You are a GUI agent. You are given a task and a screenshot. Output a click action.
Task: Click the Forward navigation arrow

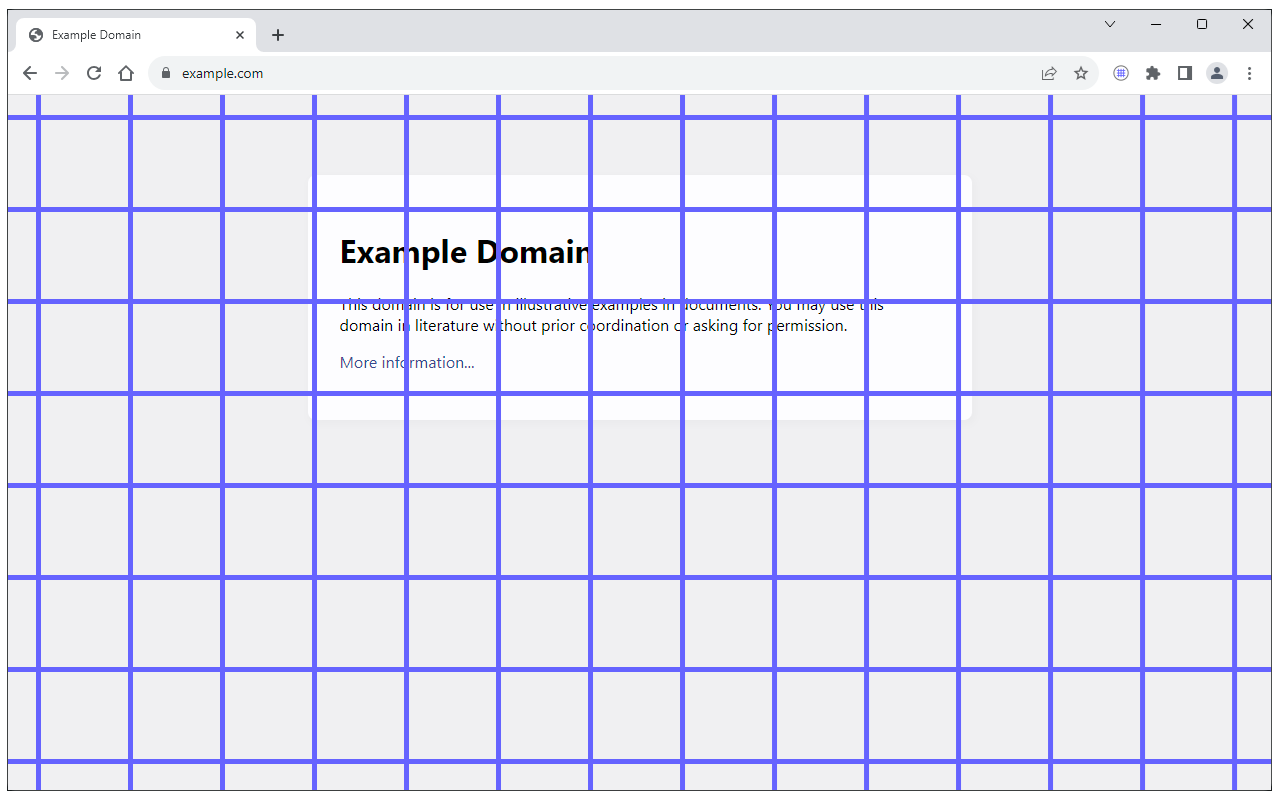(x=61, y=73)
